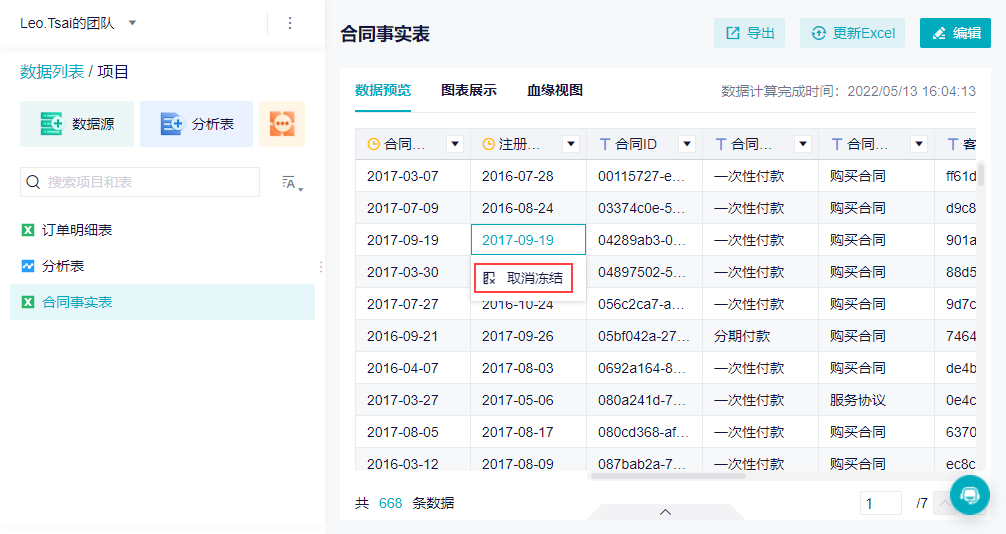Click text type icon in 合同ID header

604,144
